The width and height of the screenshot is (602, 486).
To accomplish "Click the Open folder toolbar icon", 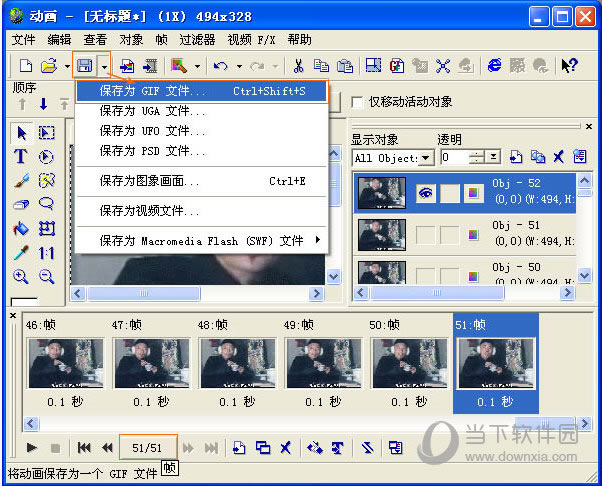I will (x=49, y=66).
